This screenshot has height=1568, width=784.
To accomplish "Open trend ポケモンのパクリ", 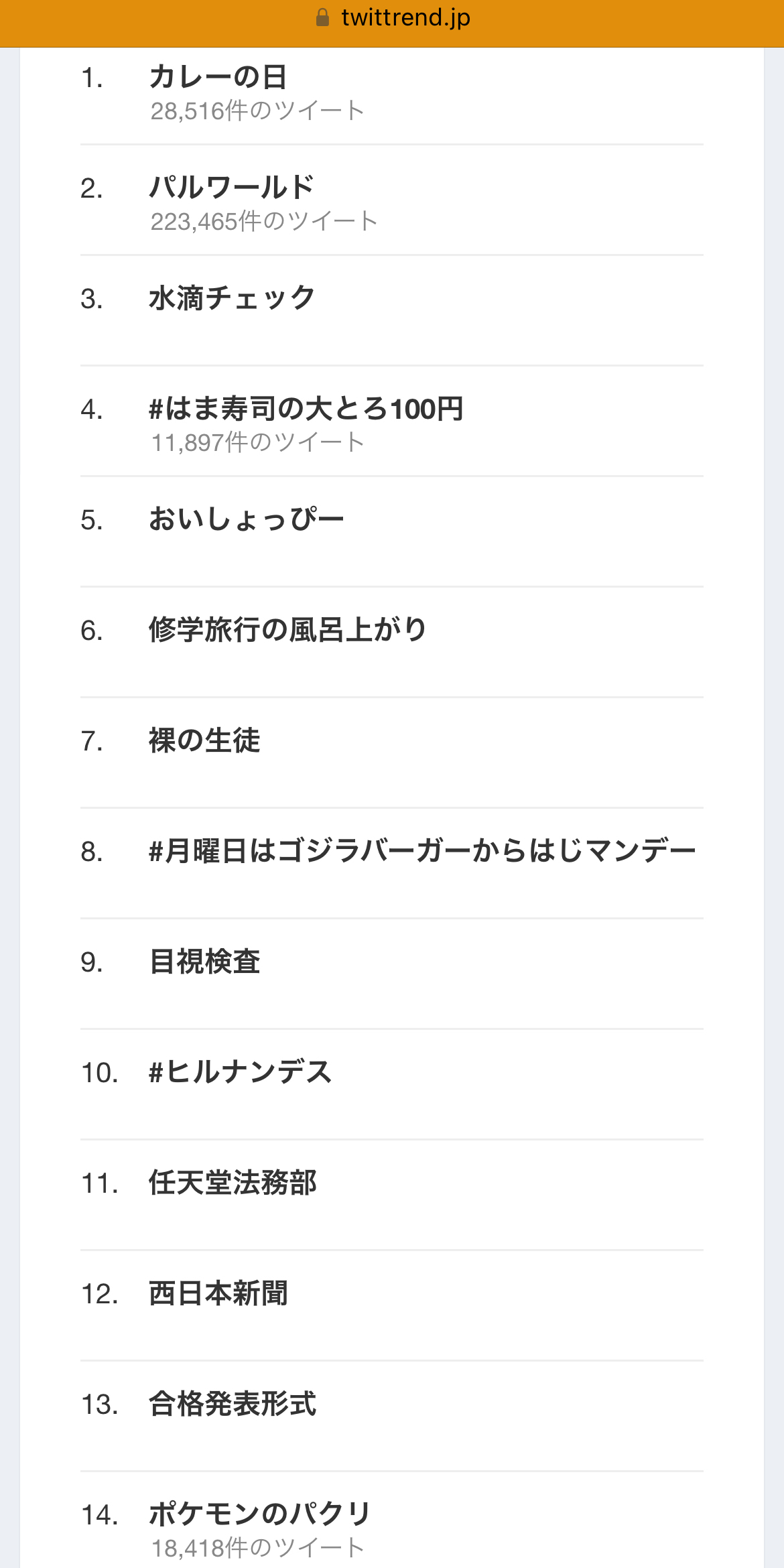I will click(260, 1514).
